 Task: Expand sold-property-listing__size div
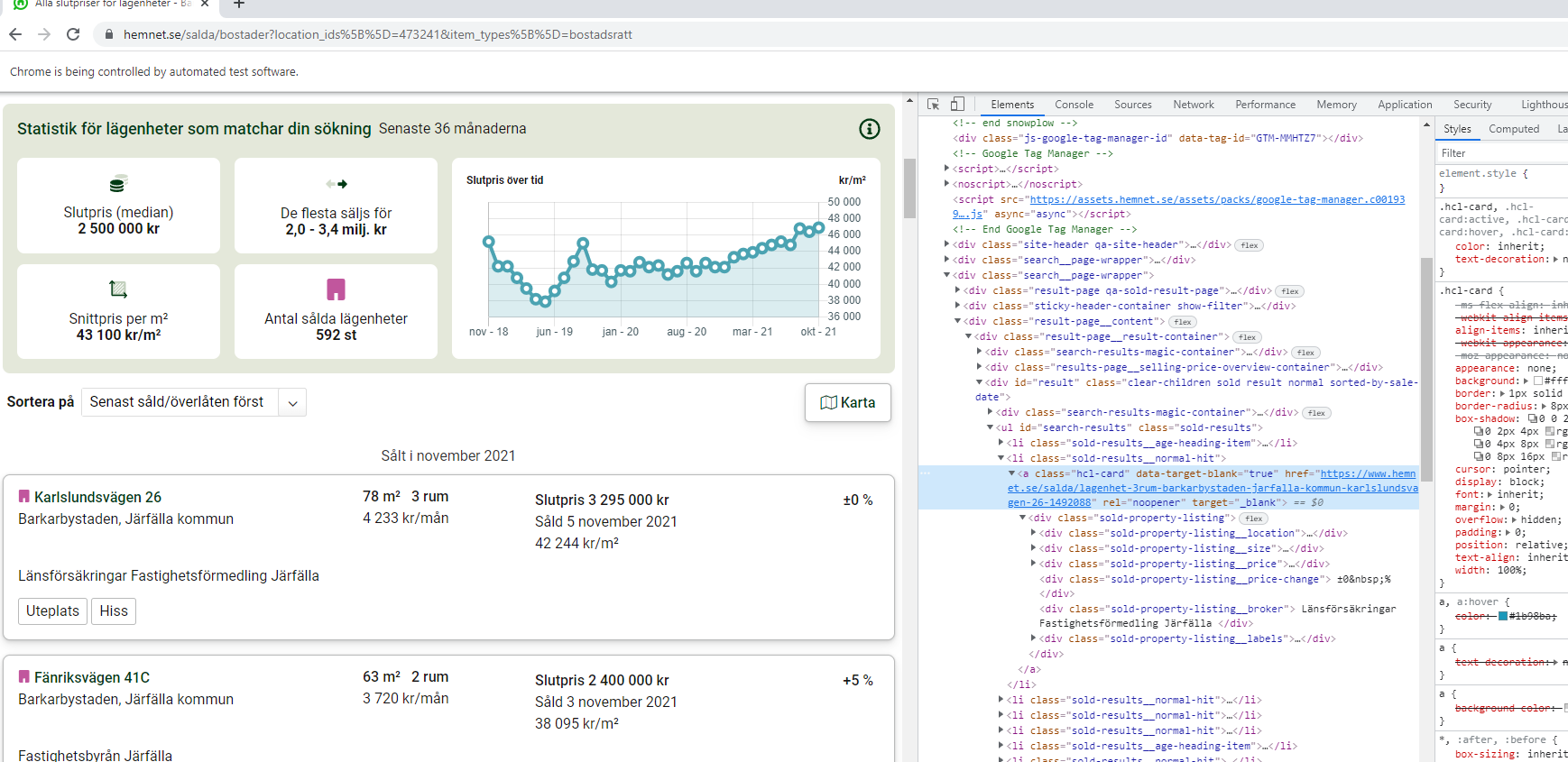pyautogui.click(x=1033, y=548)
